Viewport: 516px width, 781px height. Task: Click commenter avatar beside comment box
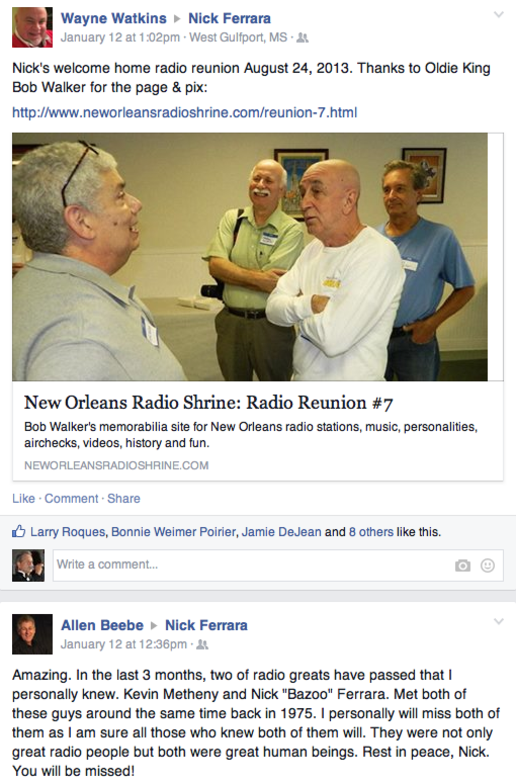pyautogui.click(x=28, y=565)
